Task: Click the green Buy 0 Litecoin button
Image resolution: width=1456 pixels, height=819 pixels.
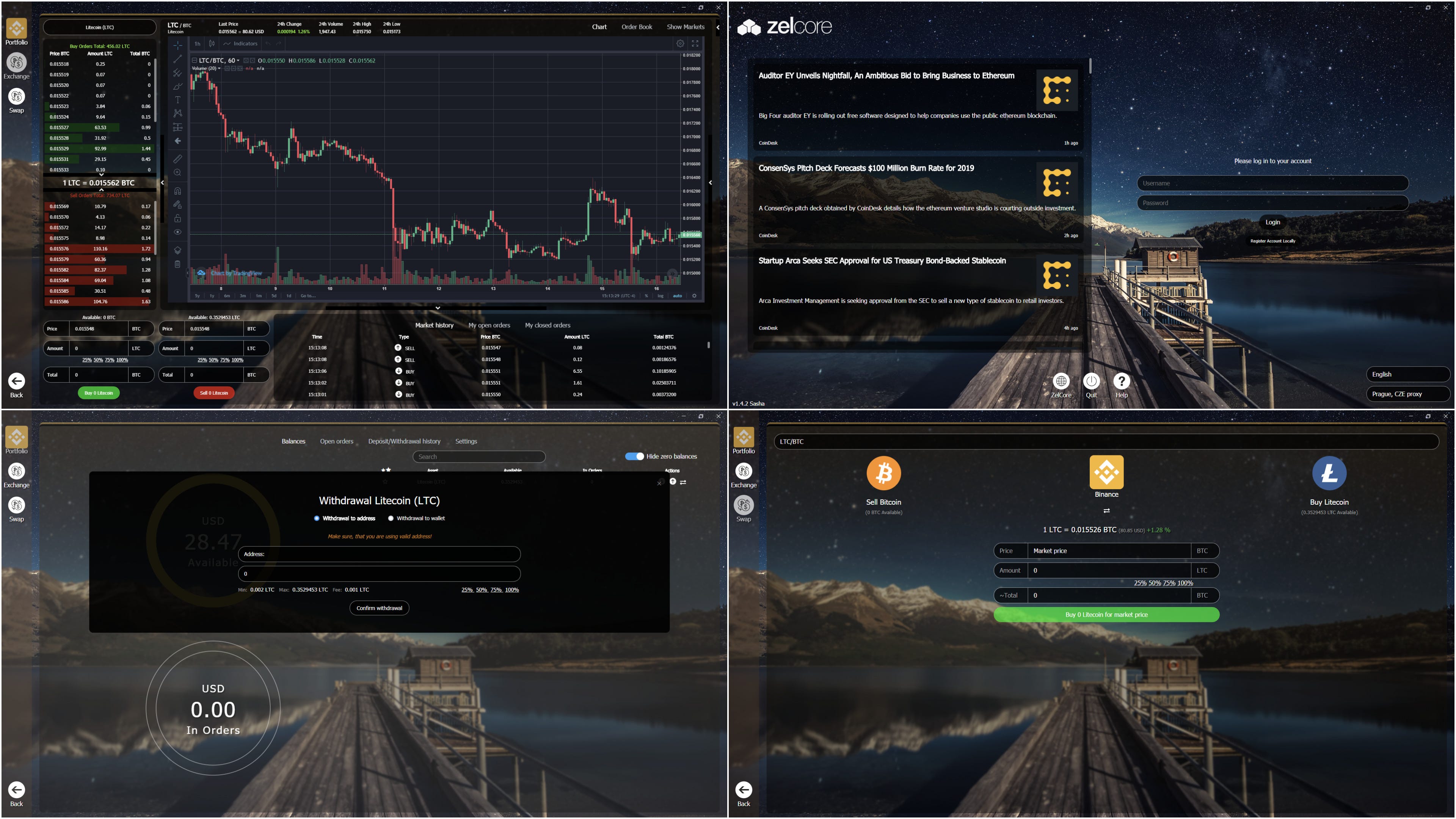Action: click(98, 393)
